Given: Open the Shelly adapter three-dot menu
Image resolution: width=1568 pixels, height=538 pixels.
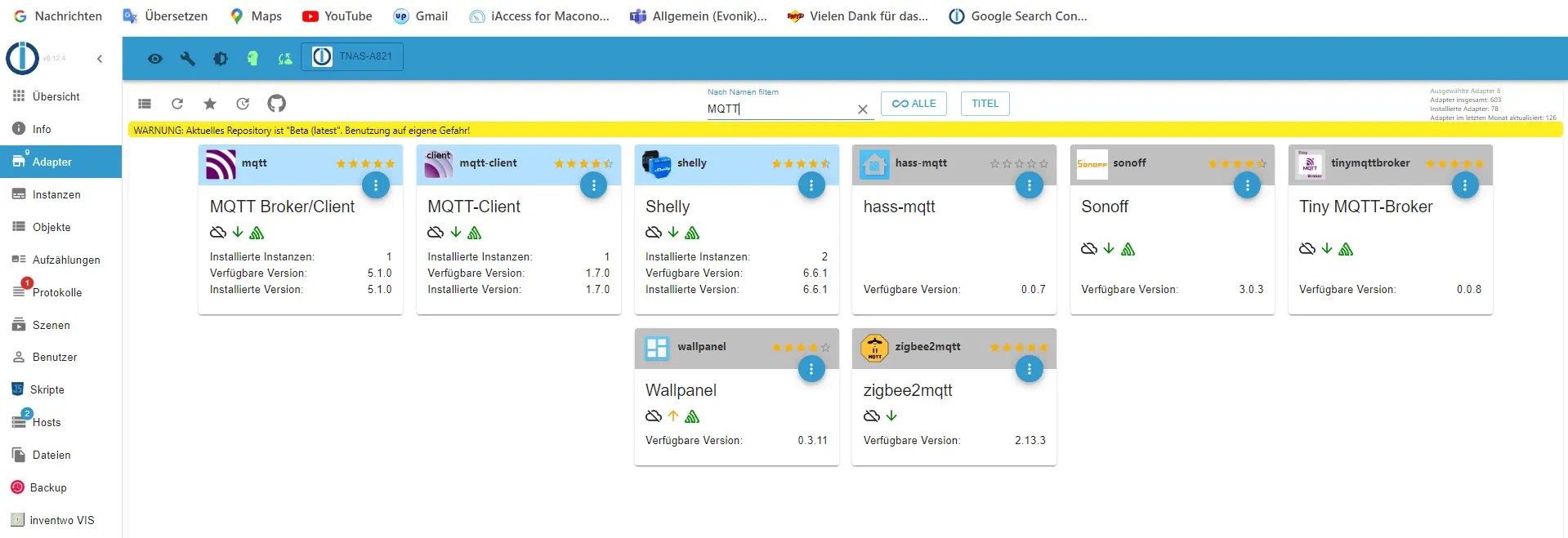Looking at the screenshot, I should point(811,185).
